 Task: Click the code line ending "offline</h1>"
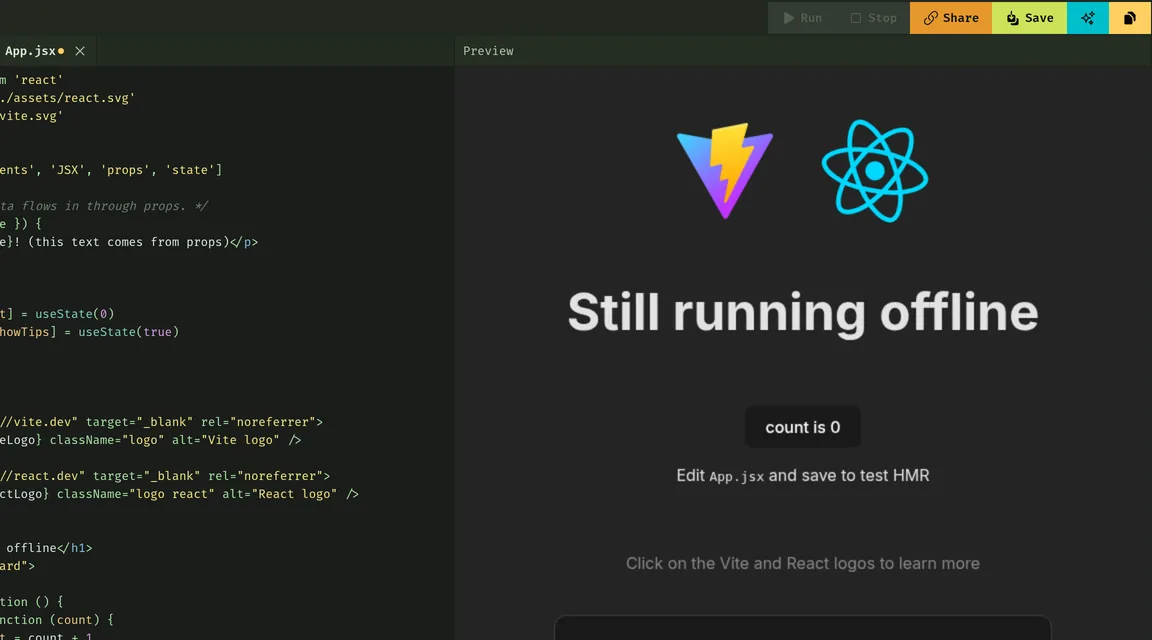[46, 548]
